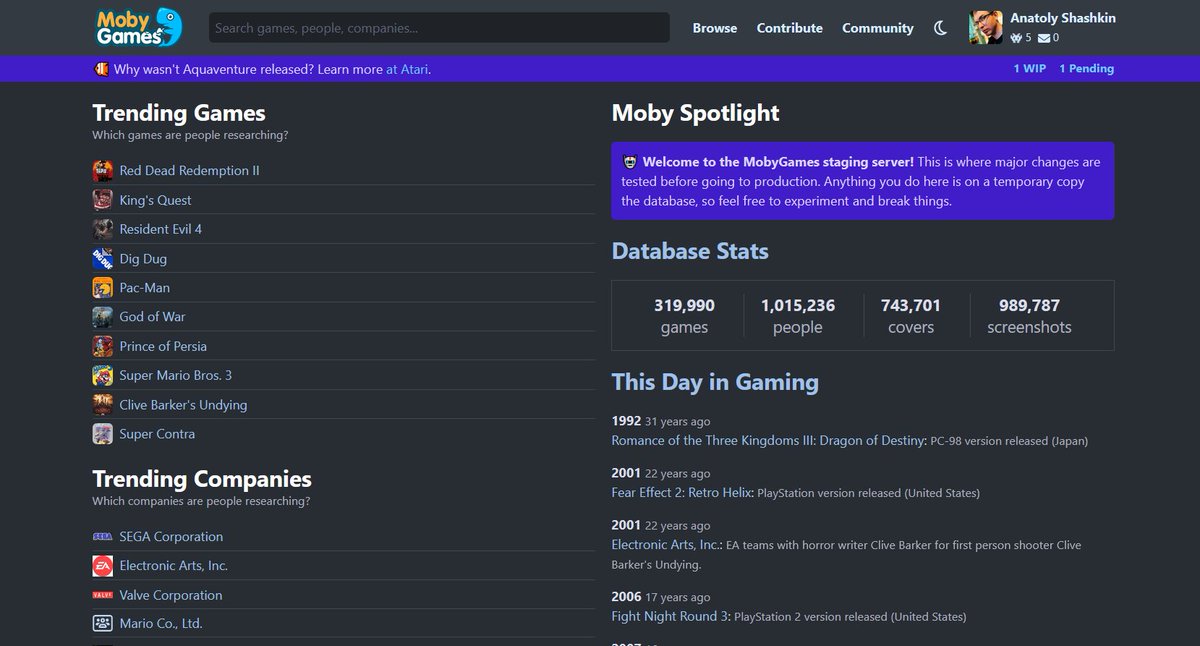Viewport: 1200px width, 646px height.
Task: Open the Mario Co., Ltd. link
Action: (x=161, y=624)
